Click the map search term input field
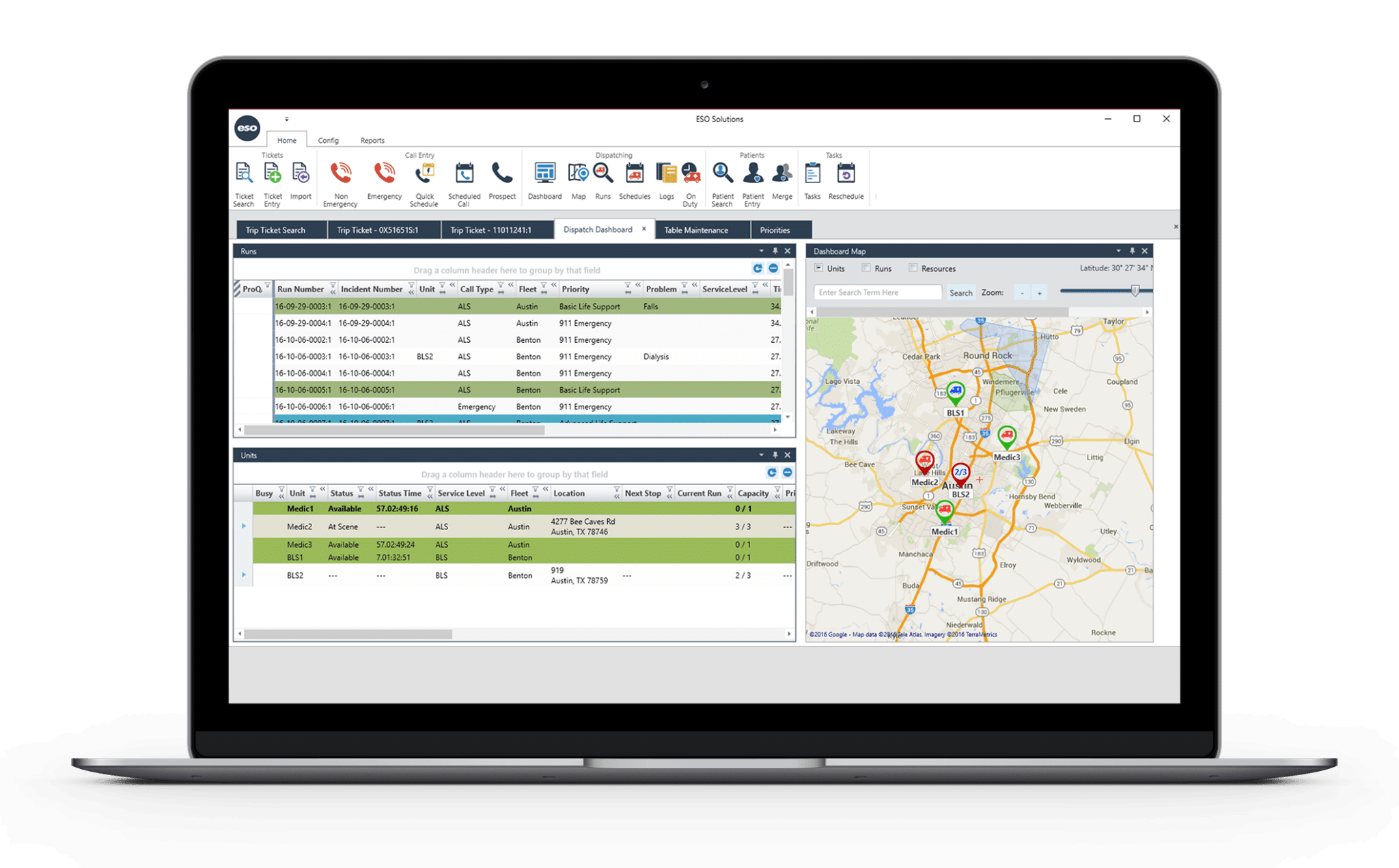Viewport: 1399px width, 868px height. pos(877,292)
